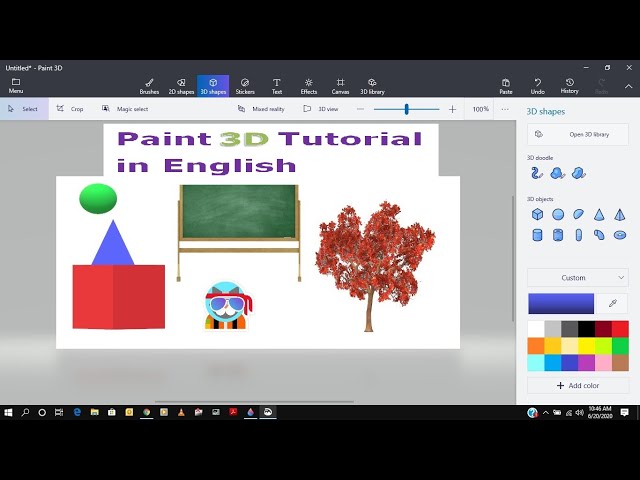Click the canvas vertical scrollbar

tap(513, 259)
